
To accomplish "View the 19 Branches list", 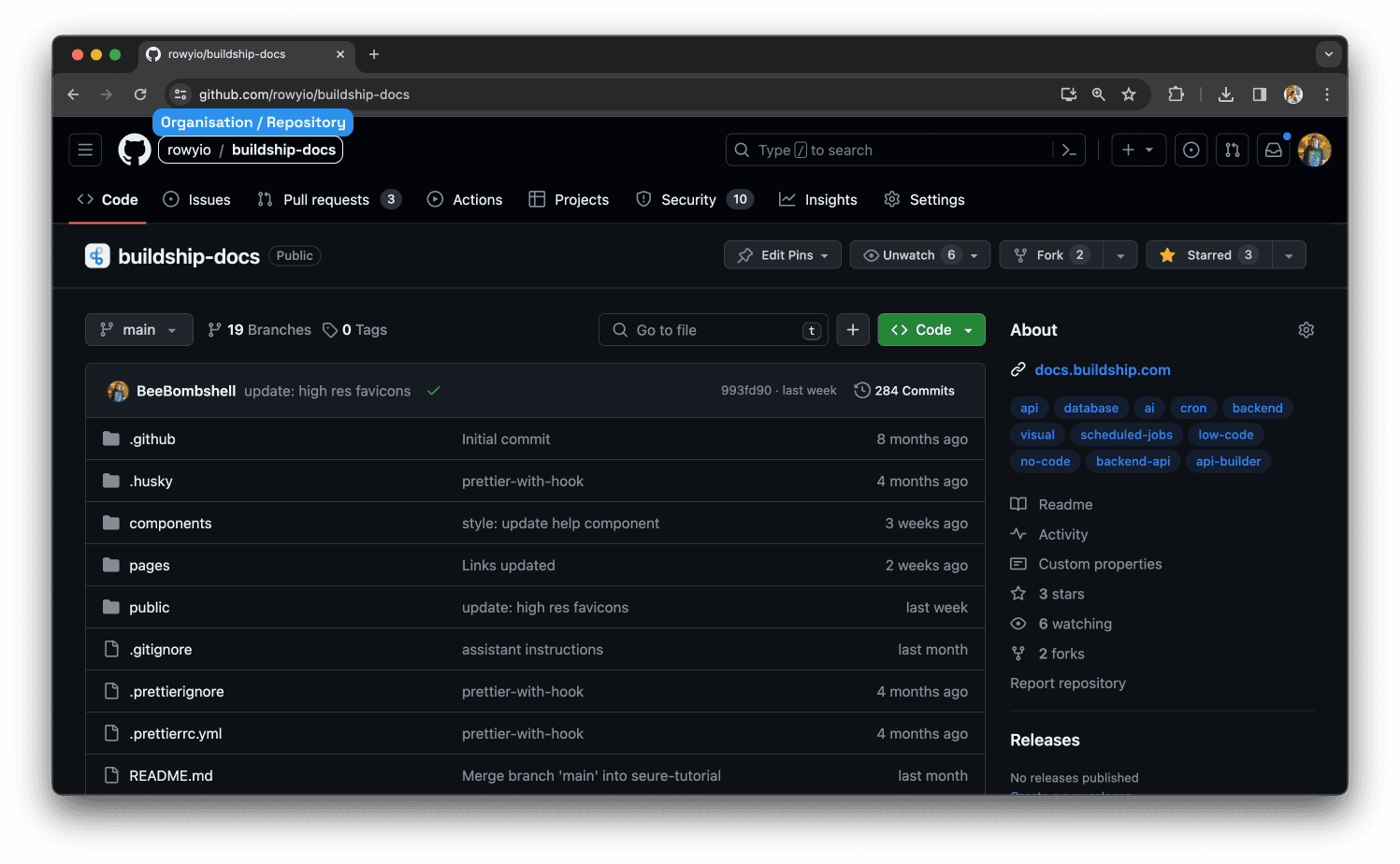I will [259, 329].
